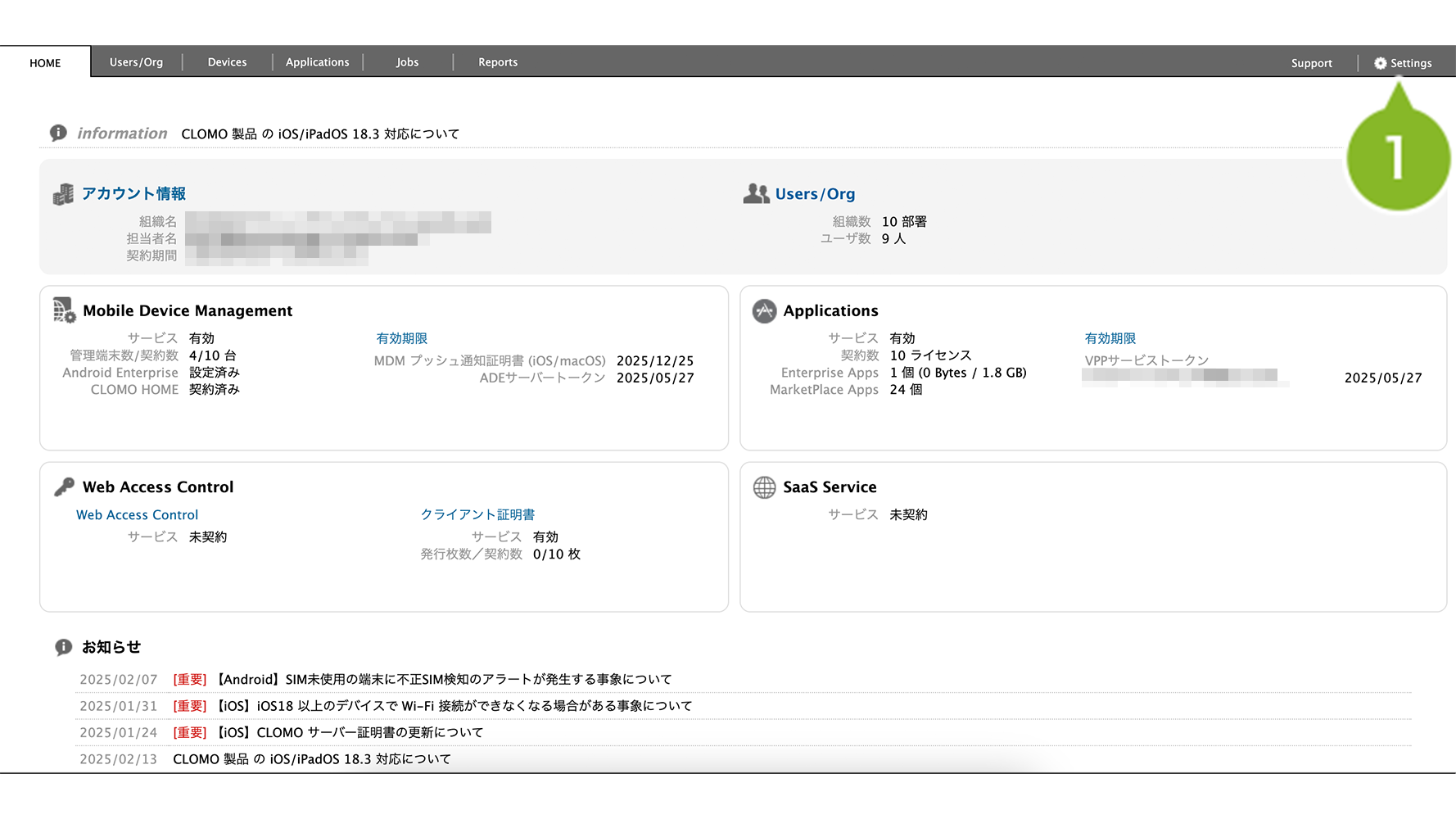Click the green number 1 marker
Viewport: 1456px width, 819px height.
(1397, 158)
